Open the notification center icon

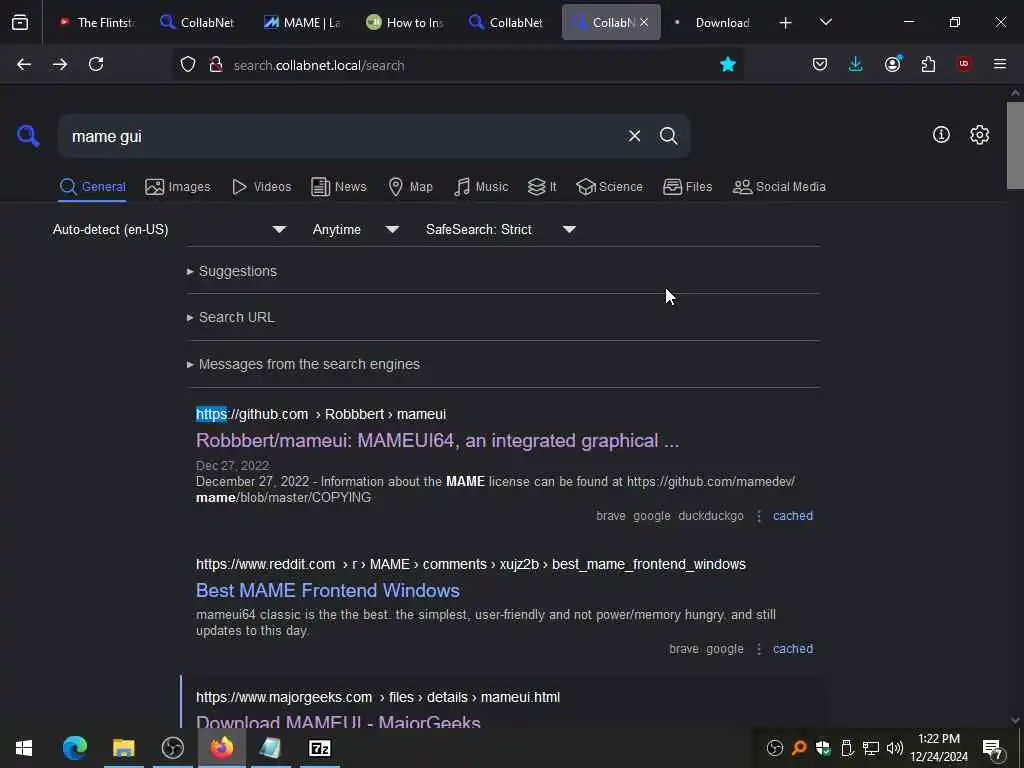(x=993, y=748)
